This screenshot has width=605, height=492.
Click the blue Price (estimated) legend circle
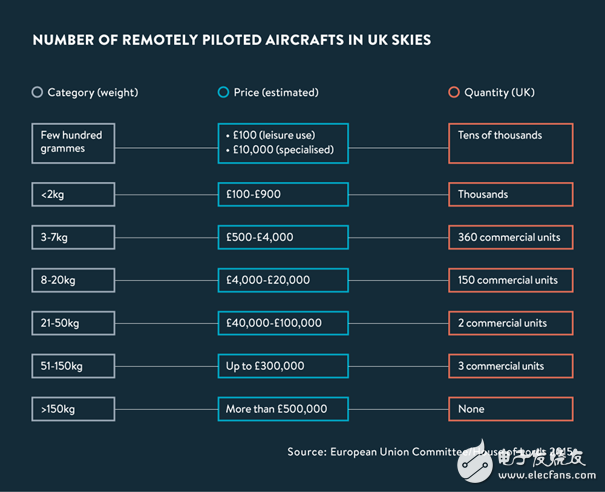223,93
